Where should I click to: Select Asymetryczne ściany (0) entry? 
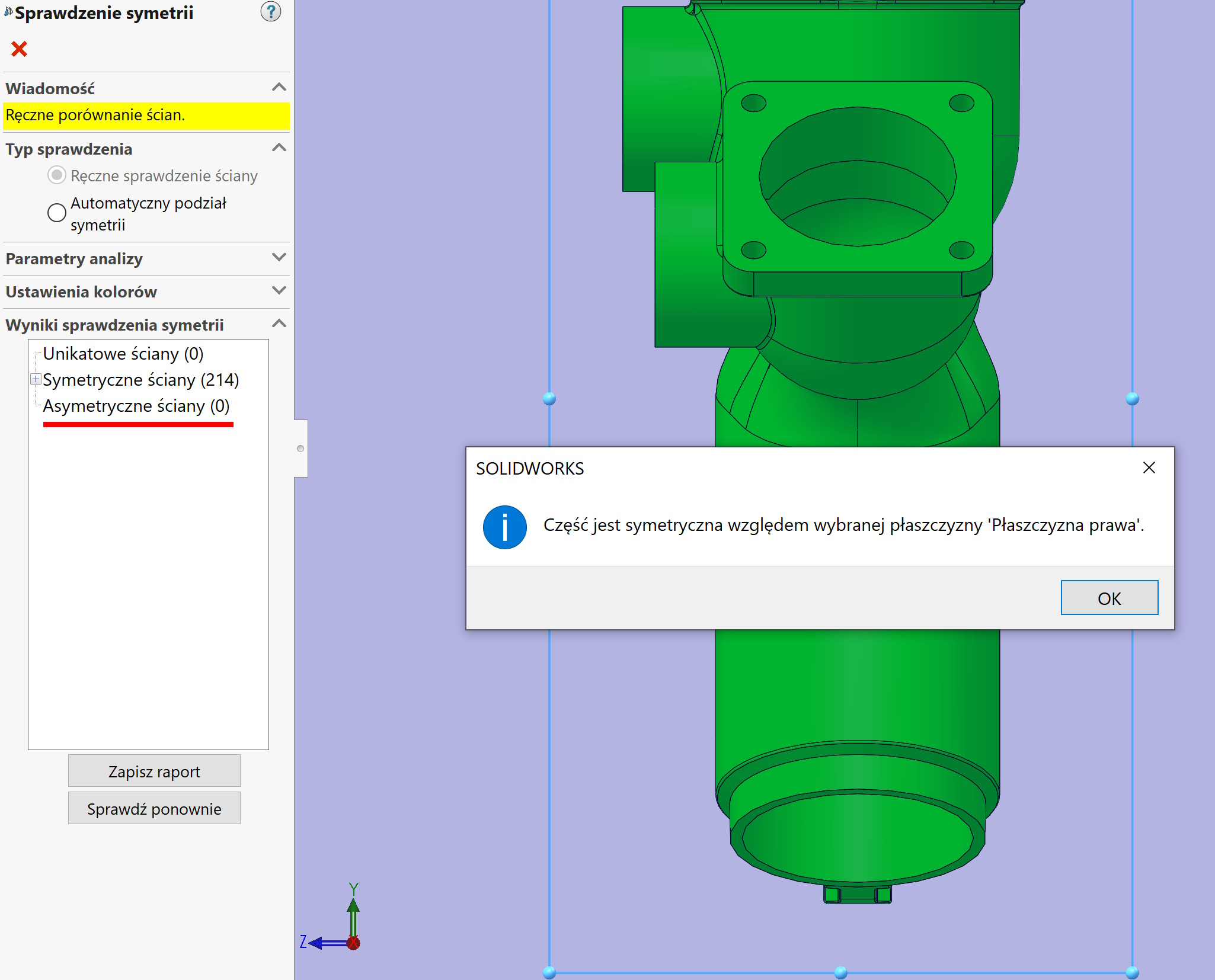click(136, 406)
